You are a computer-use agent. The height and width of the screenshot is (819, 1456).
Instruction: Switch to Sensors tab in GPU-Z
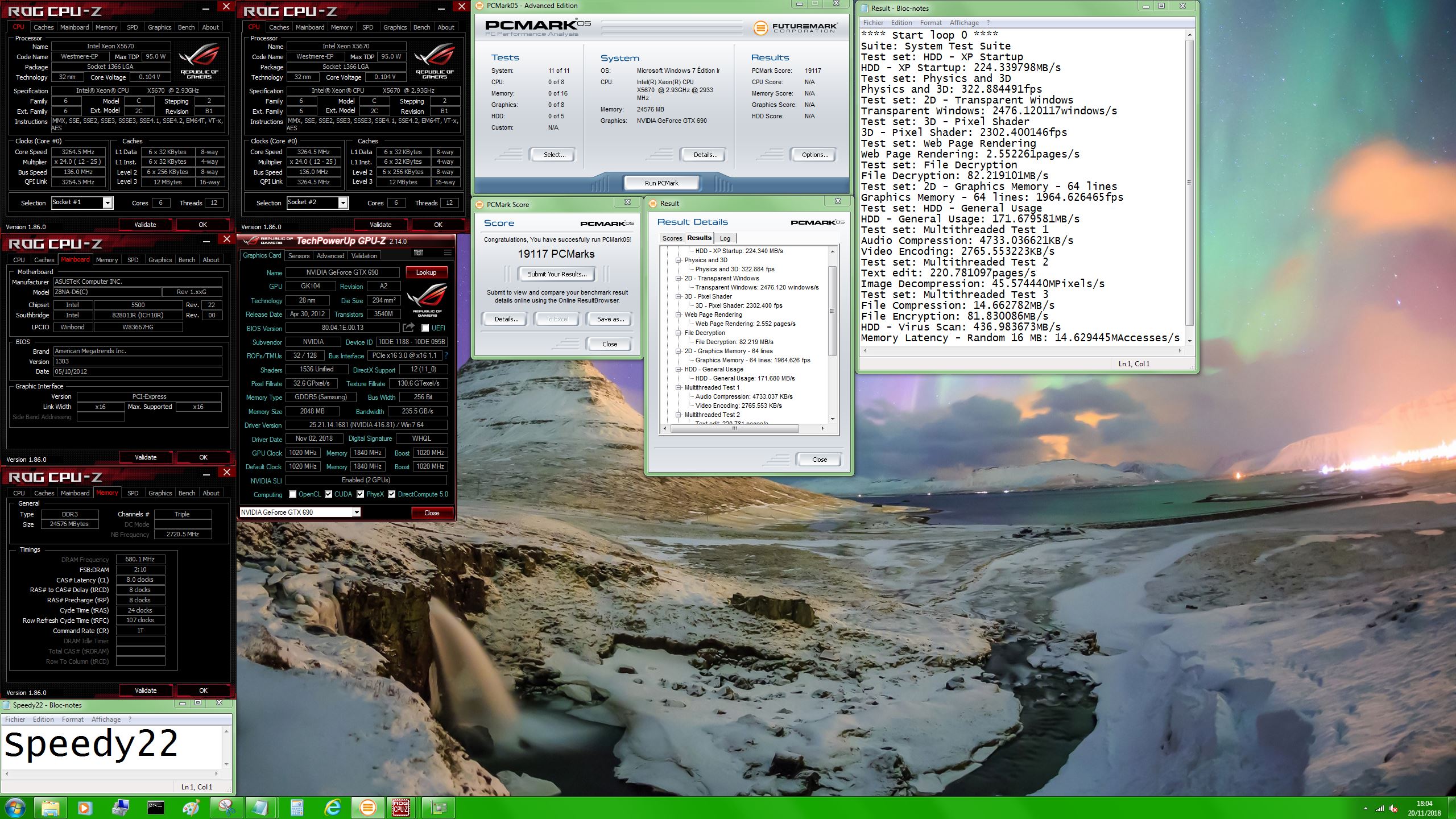tap(299, 256)
